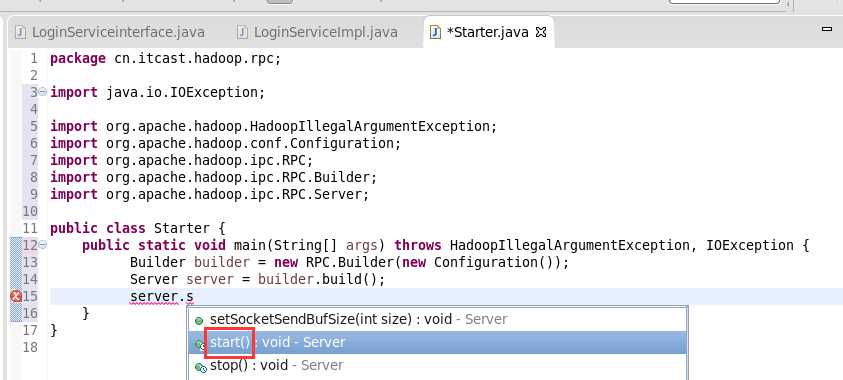Click the import java.io.IOException line
The image size is (843, 380).
coord(158,92)
